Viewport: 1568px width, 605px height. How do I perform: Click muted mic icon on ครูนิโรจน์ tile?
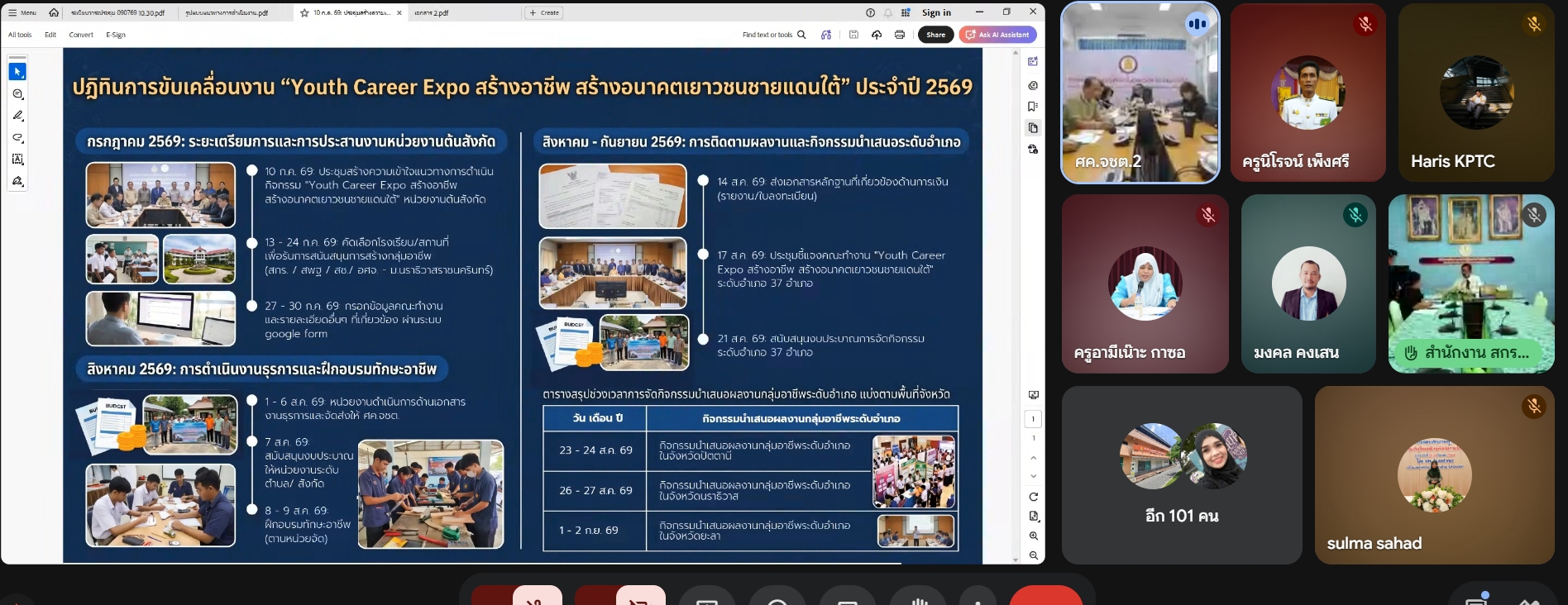point(1365,24)
